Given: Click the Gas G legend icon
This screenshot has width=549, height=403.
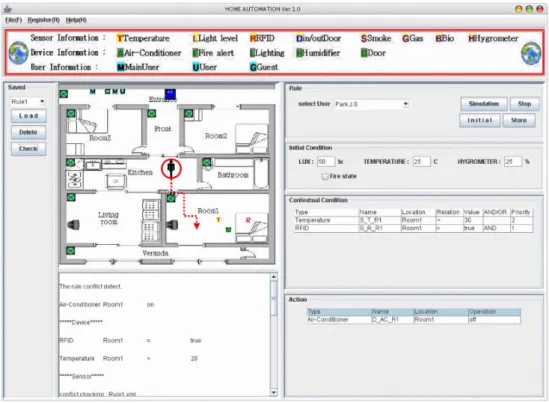Looking at the screenshot, I should pyautogui.click(x=405, y=39).
